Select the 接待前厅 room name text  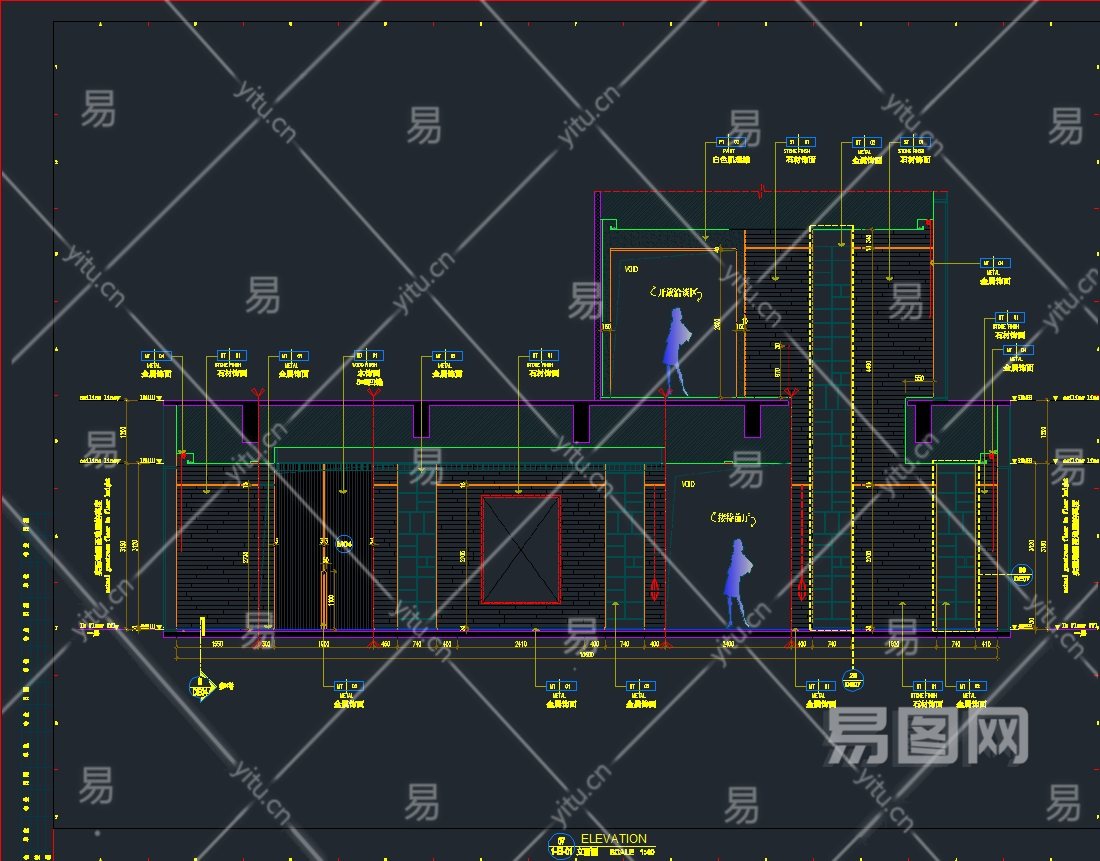coord(732,519)
